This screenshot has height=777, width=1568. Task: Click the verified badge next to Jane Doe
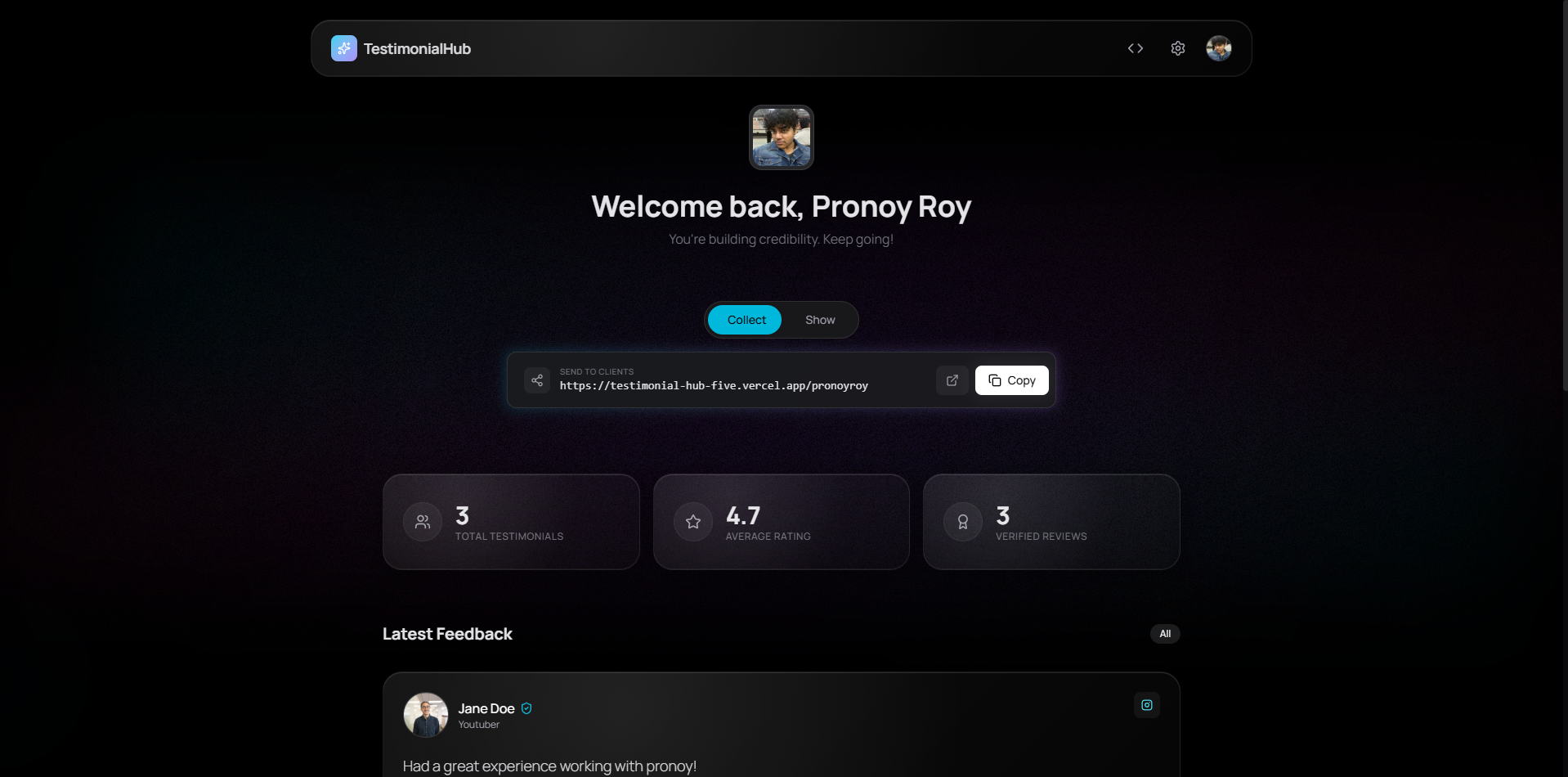[x=526, y=708]
